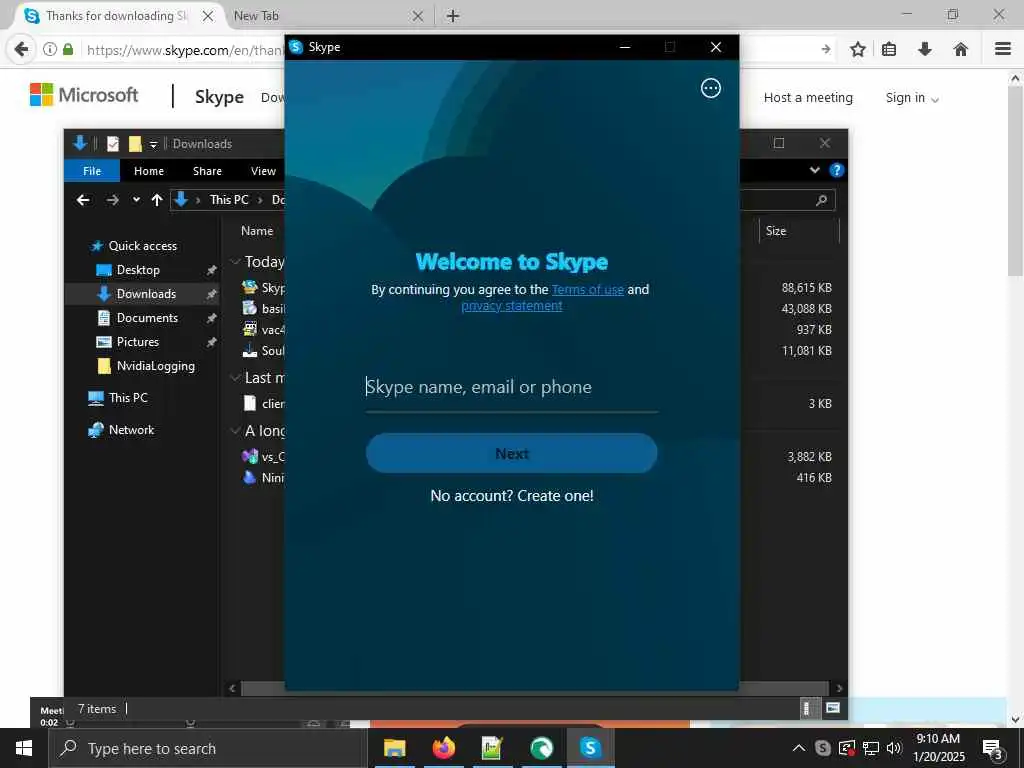1024x768 pixels.
Task: Click the Explorer search magnifier icon
Action: coord(822,200)
